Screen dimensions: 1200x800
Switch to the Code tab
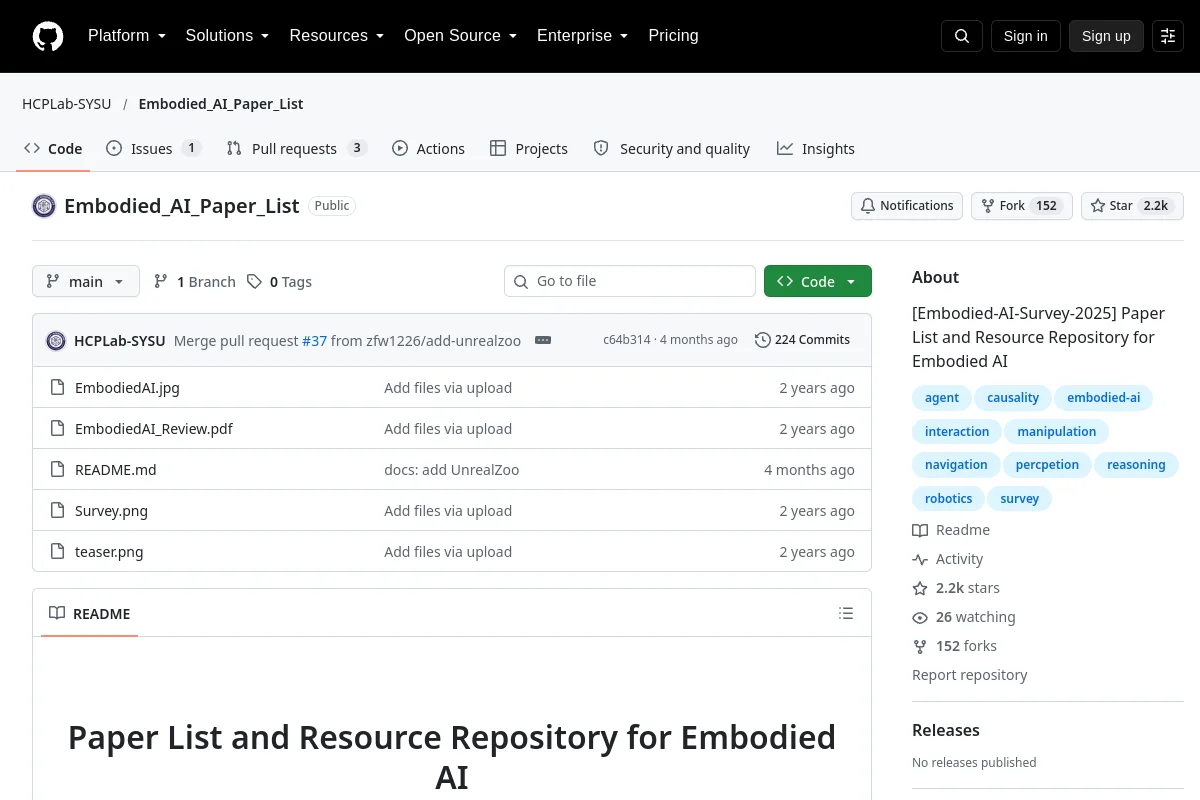click(x=53, y=149)
